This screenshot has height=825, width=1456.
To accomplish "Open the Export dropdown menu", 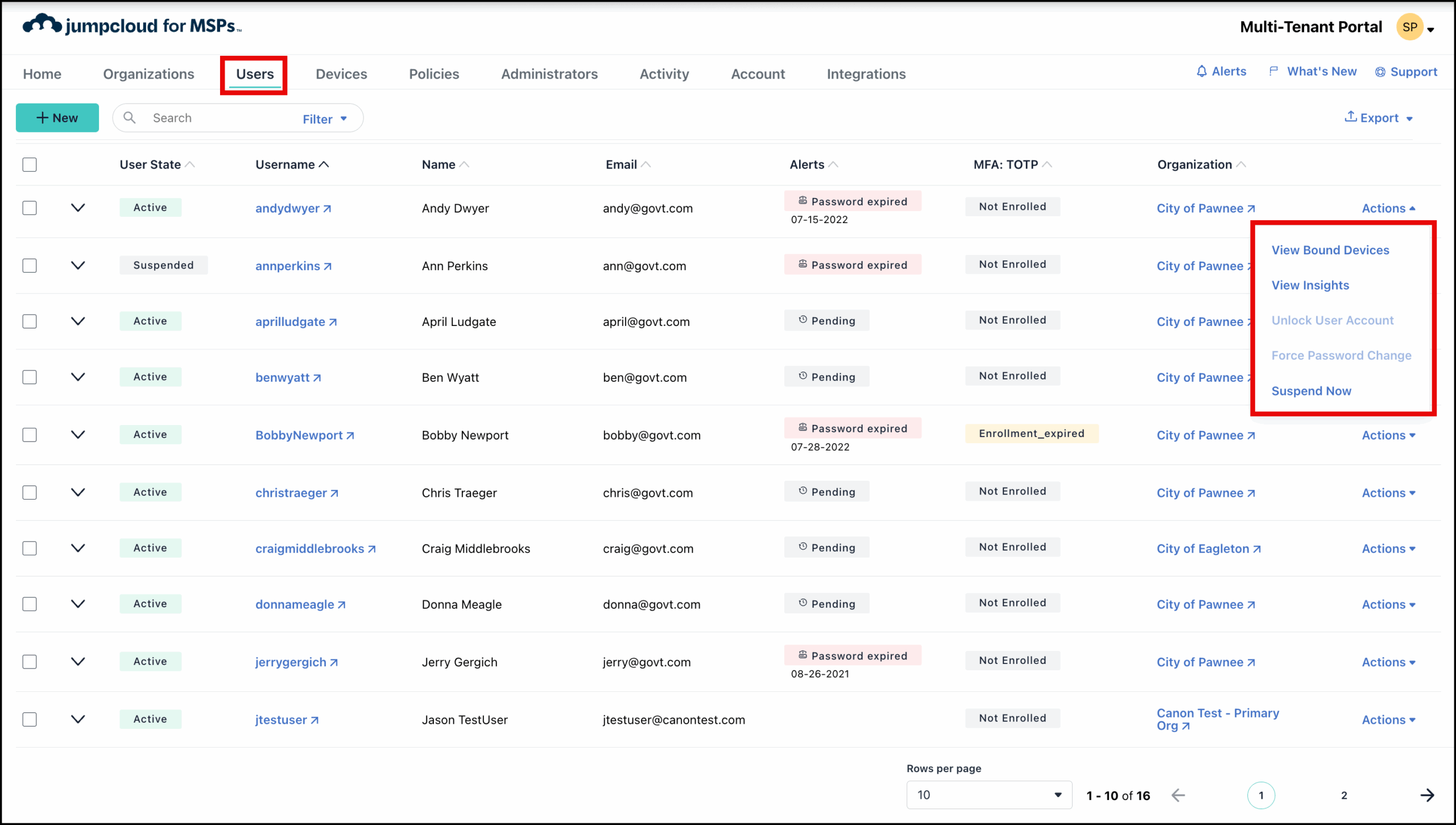I will [1379, 117].
